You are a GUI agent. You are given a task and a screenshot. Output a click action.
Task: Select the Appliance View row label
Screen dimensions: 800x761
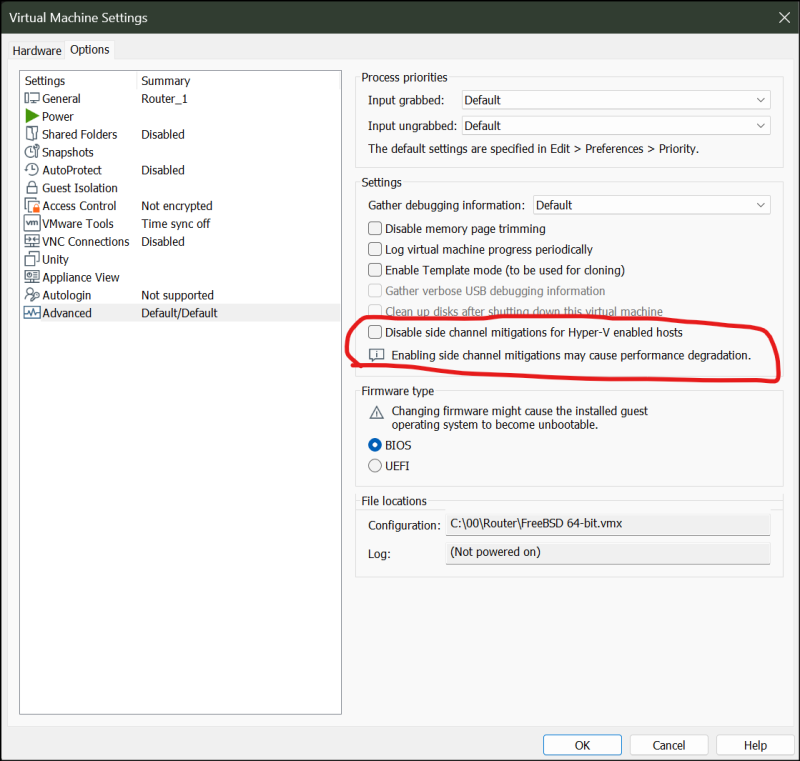tap(81, 277)
